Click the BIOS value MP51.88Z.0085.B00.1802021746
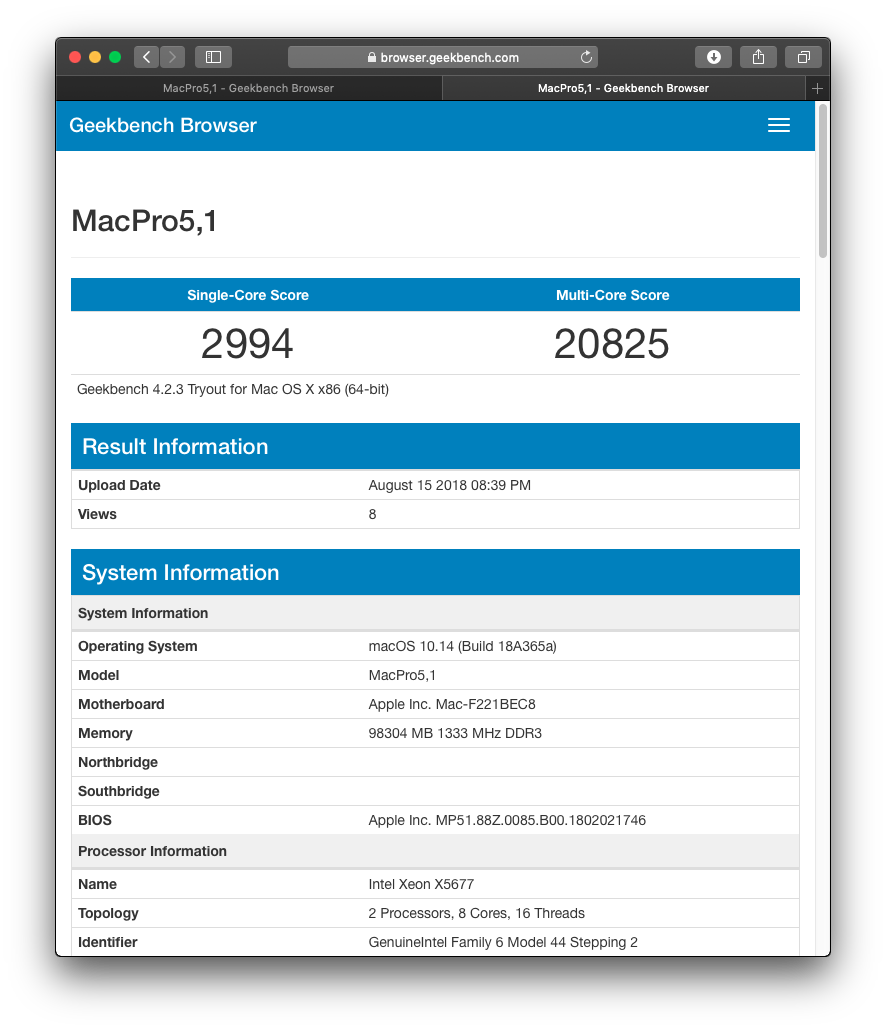886x1030 pixels. 507,820
